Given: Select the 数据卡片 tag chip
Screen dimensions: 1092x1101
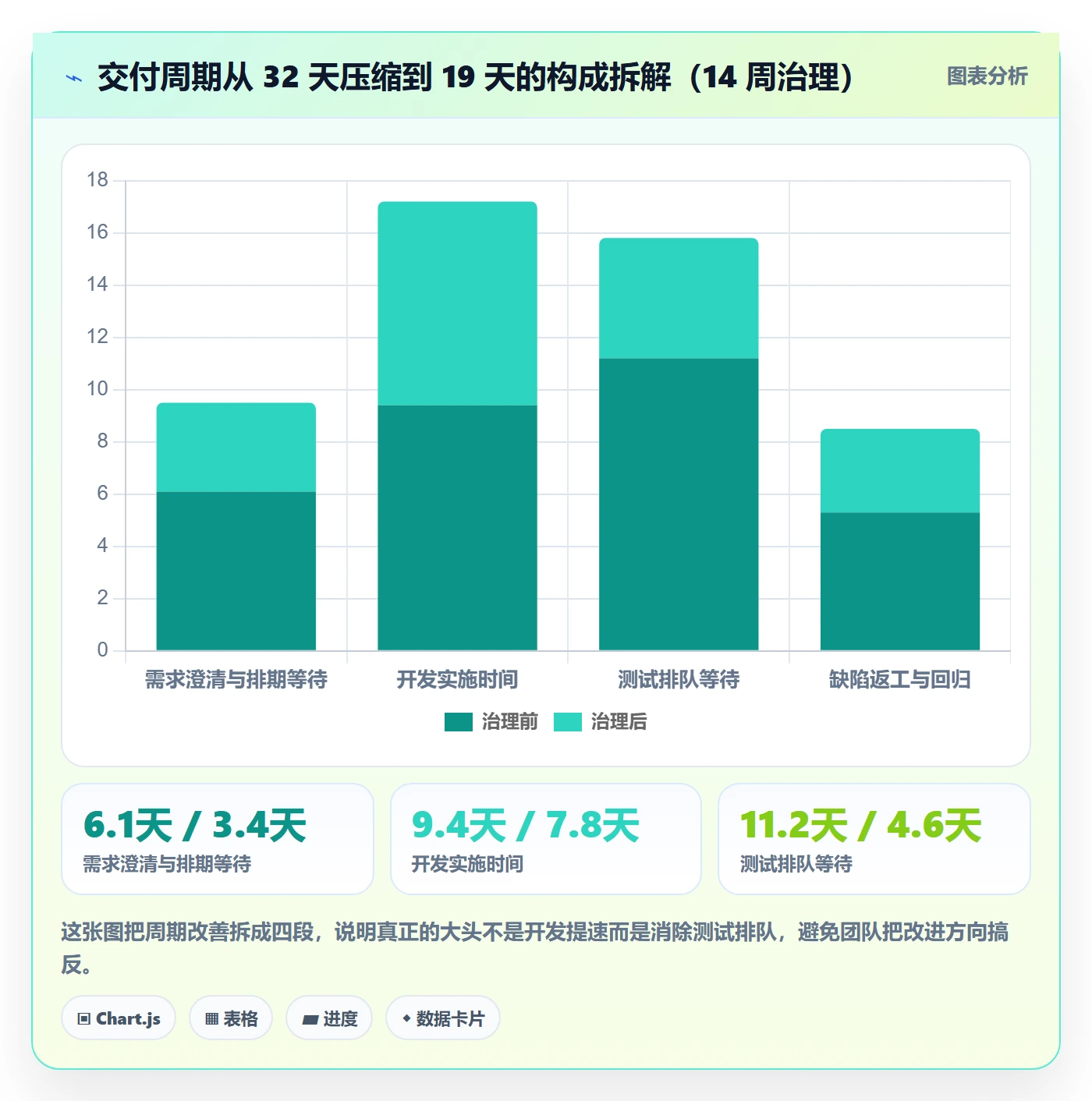Looking at the screenshot, I should (x=443, y=1018).
